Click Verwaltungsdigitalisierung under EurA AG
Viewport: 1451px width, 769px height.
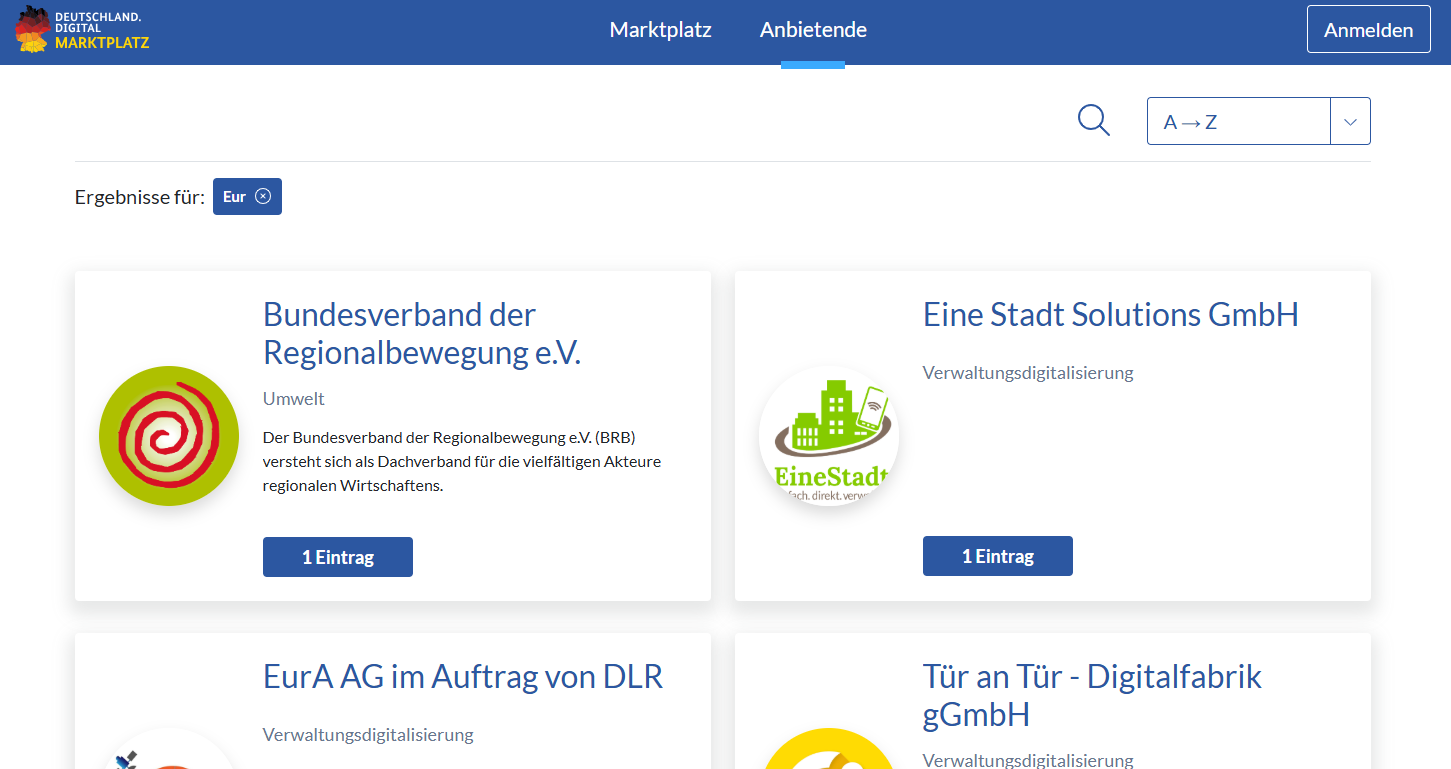pos(368,735)
